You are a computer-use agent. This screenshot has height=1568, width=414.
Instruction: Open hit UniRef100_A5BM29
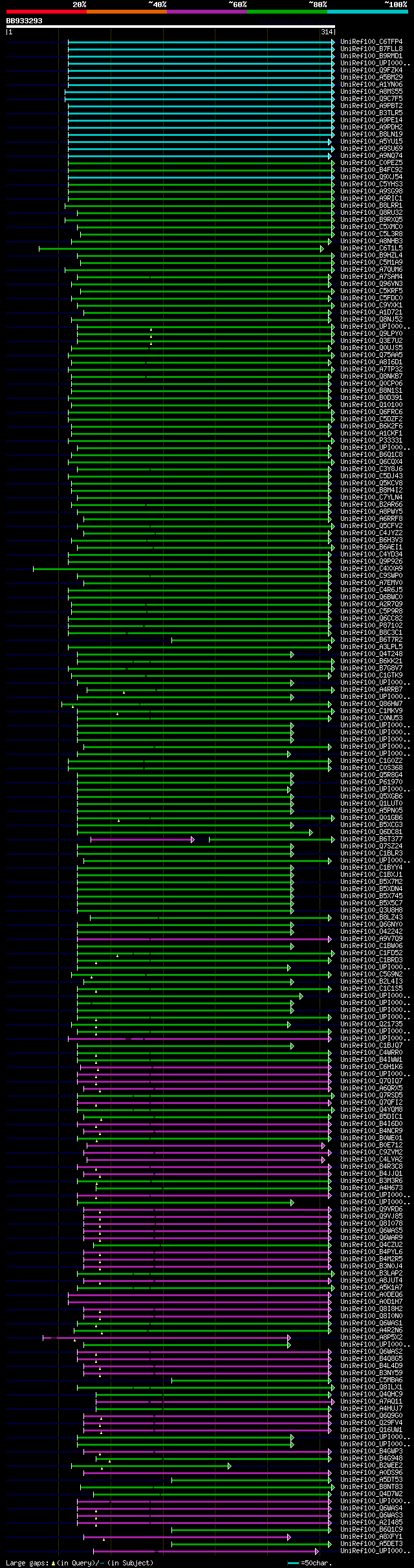(371, 77)
